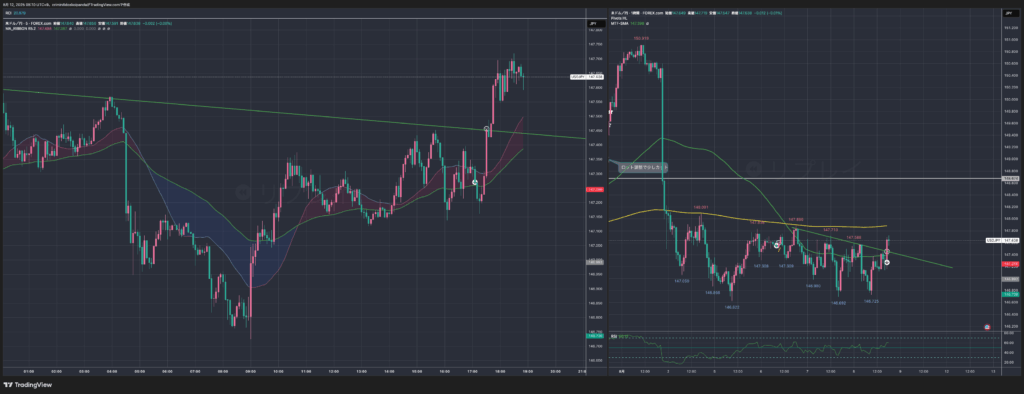Select the MTT-SMA indicator legend
Image resolution: width=1024 pixels, height=394 pixels.
(x=619, y=23)
